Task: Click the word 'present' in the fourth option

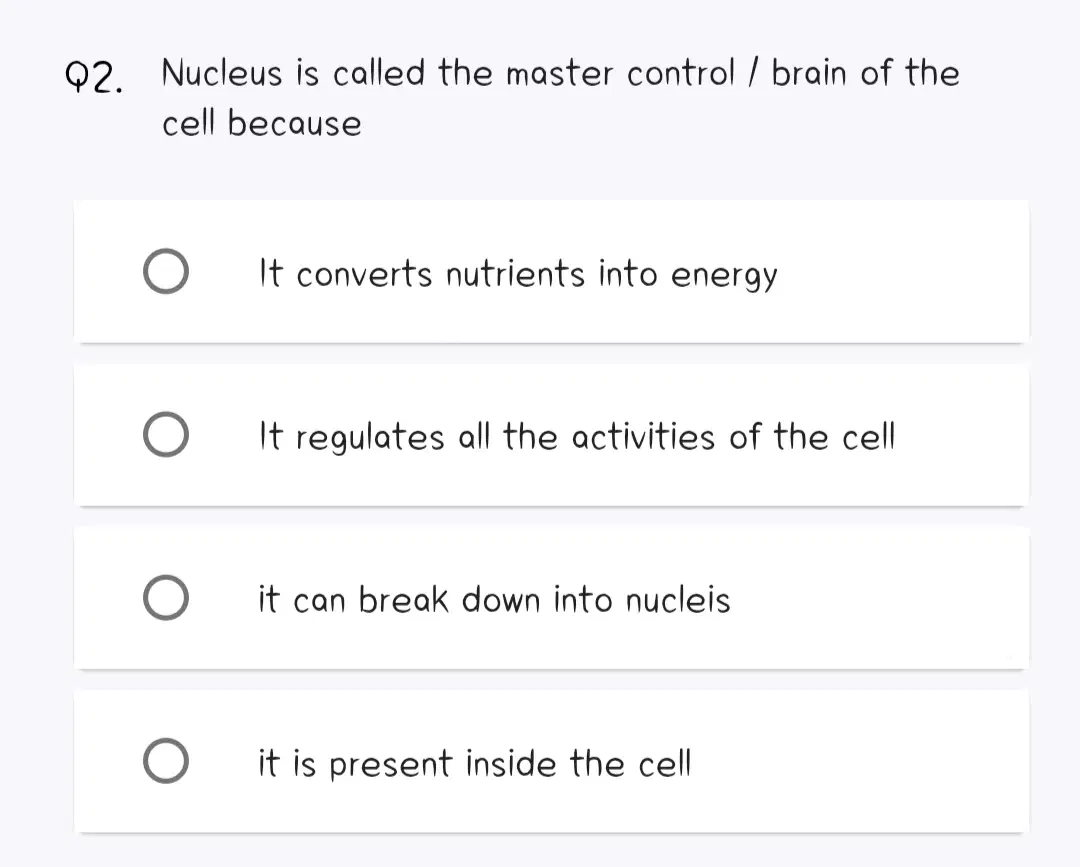Action: tap(391, 765)
